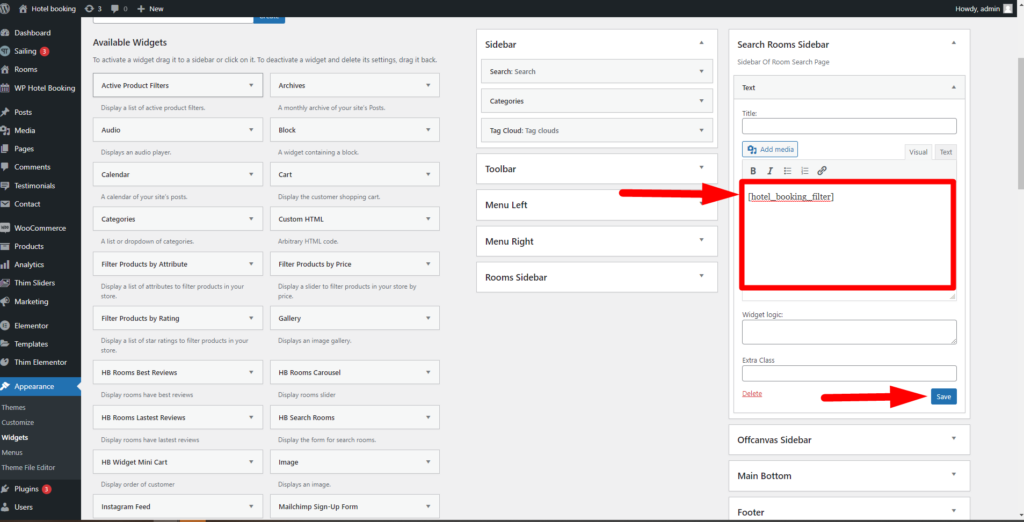The height and width of the screenshot is (522, 1024).
Task: Collapse the Search Rooms Sidebar panel
Action: 953,44
